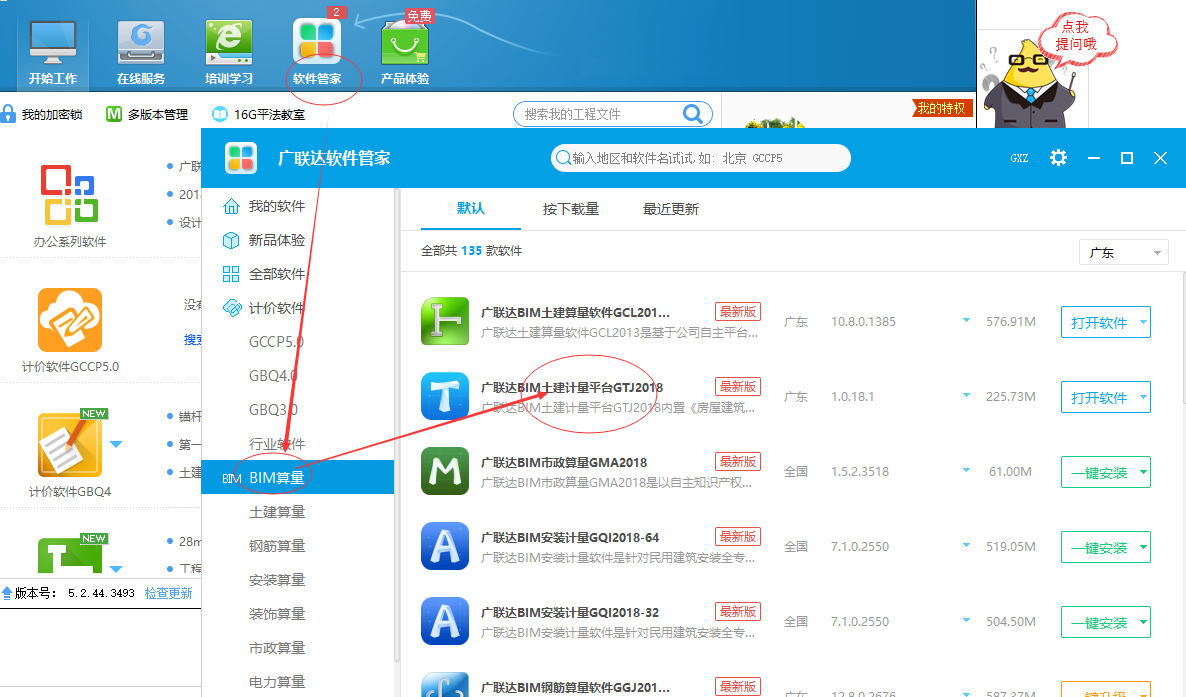Expand version dropdown for 10.8.0.1385

pyautogui.click(x=966, y=320)
